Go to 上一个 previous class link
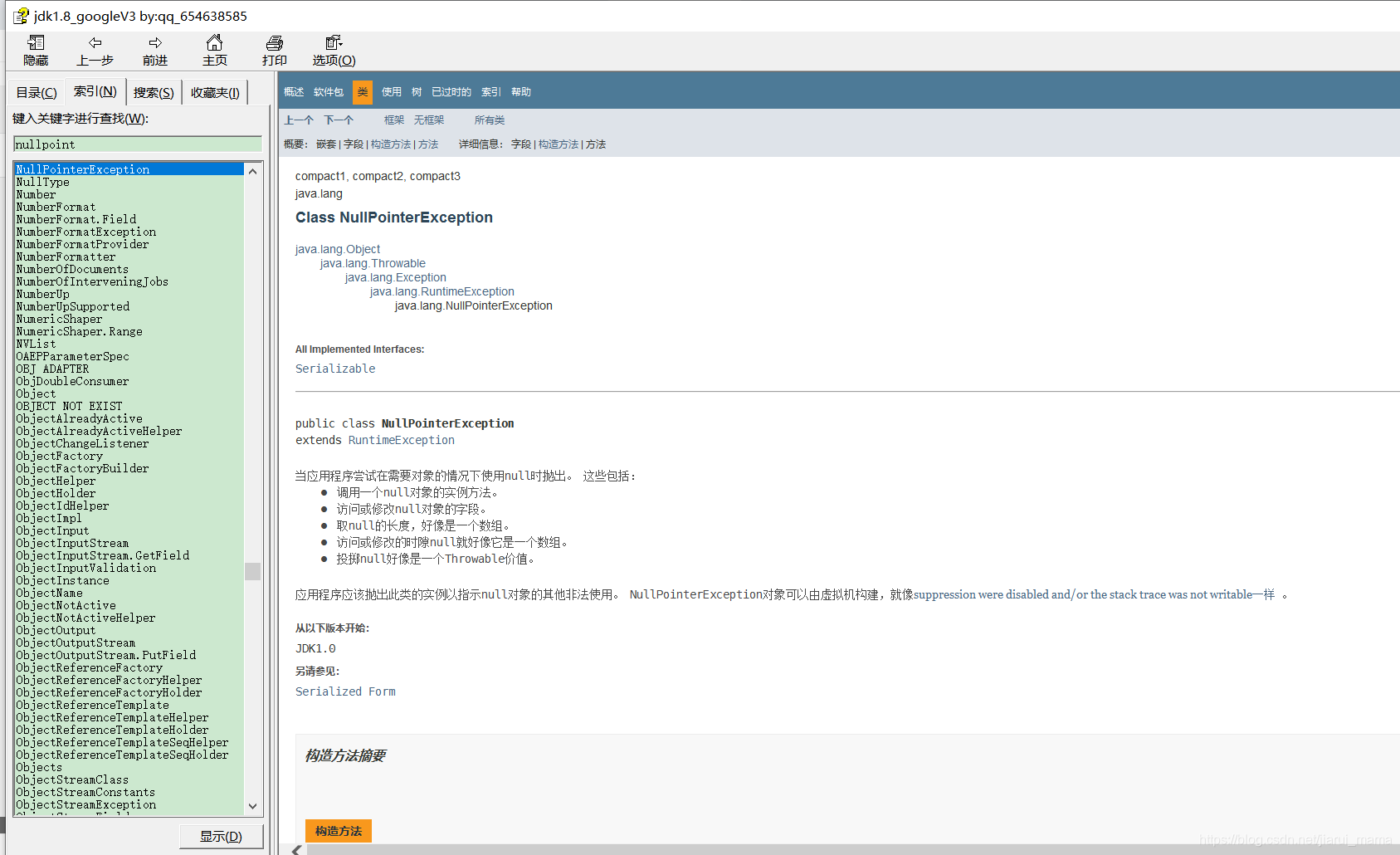 299,120
